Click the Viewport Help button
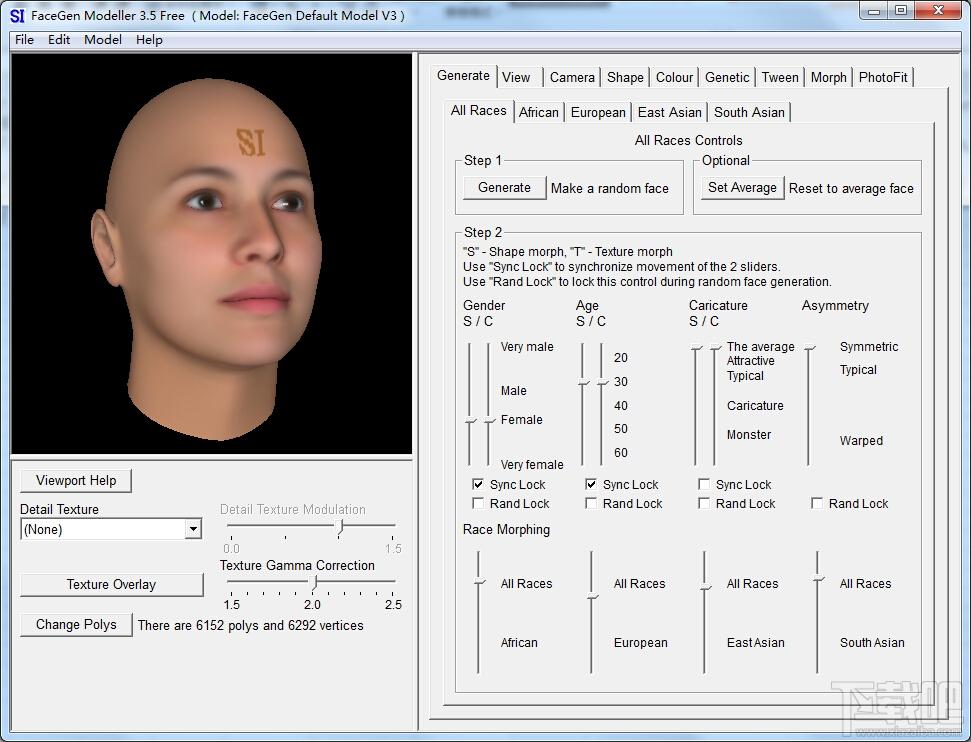This screenshot has height=742, width=971. [x=76, y=480]
